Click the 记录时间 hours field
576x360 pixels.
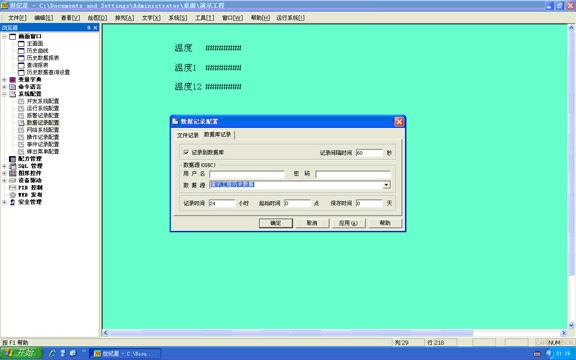point(222,203)
